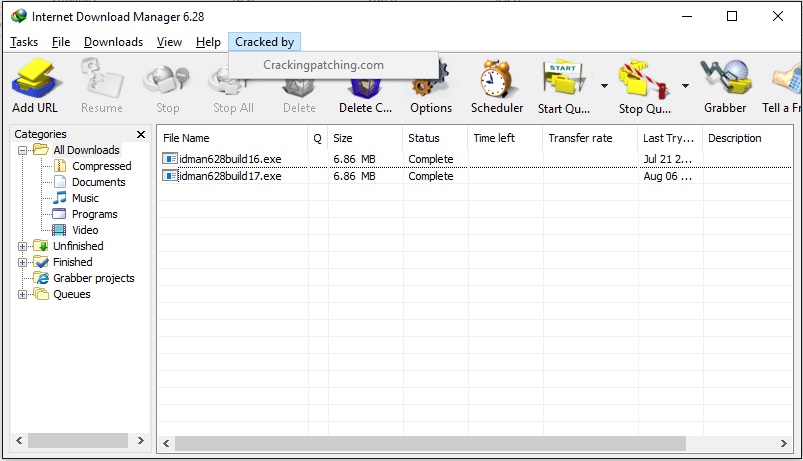803x461 pixels.
Task: Click the Video film category icon
Action: pos(59,230)
